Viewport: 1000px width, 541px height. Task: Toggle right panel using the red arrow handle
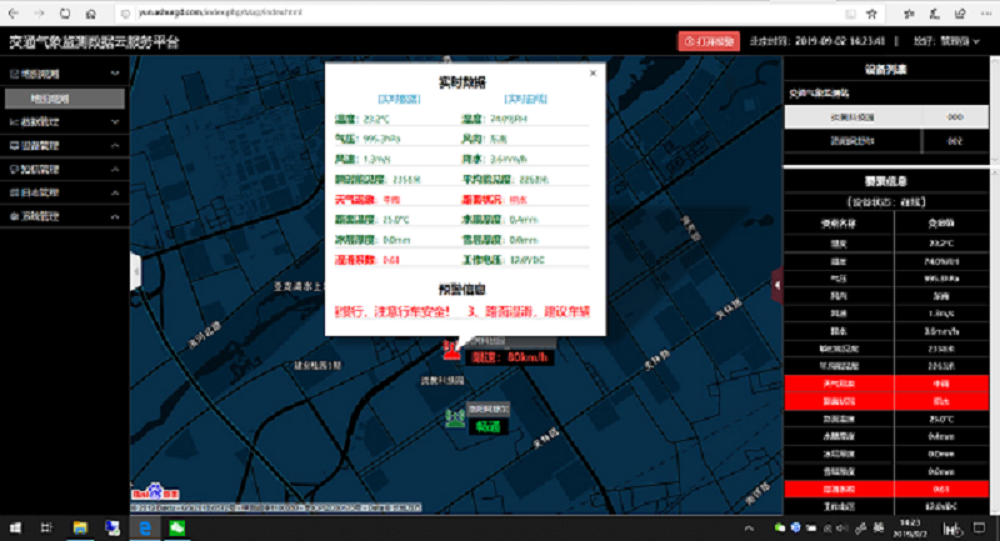777,285
